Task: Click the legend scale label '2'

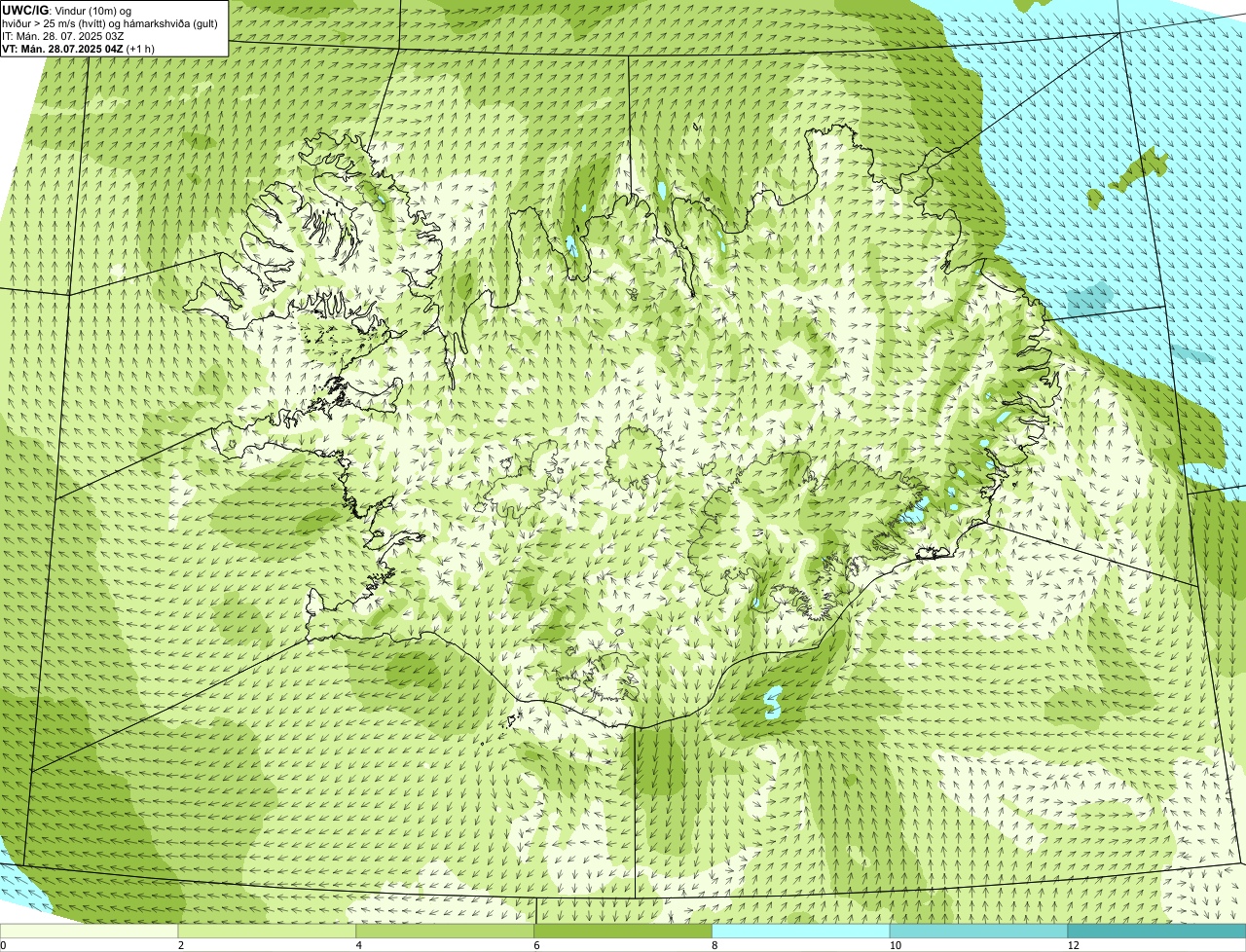Action: pos(181,945)
